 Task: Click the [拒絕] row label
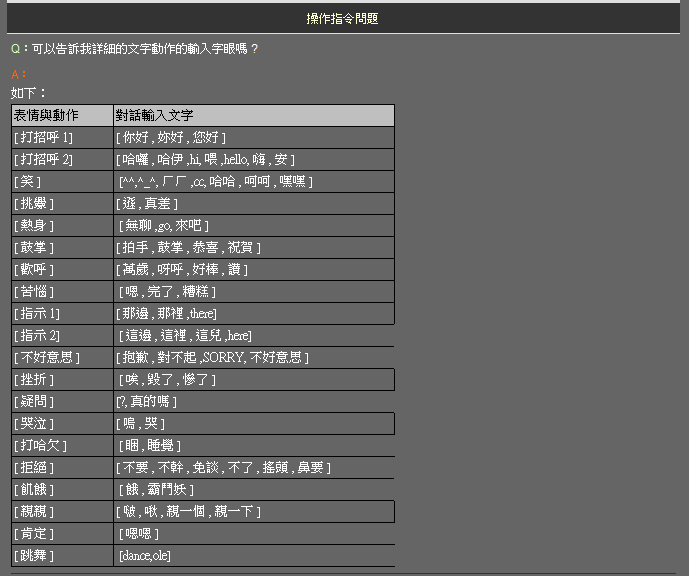pos(62,468)
